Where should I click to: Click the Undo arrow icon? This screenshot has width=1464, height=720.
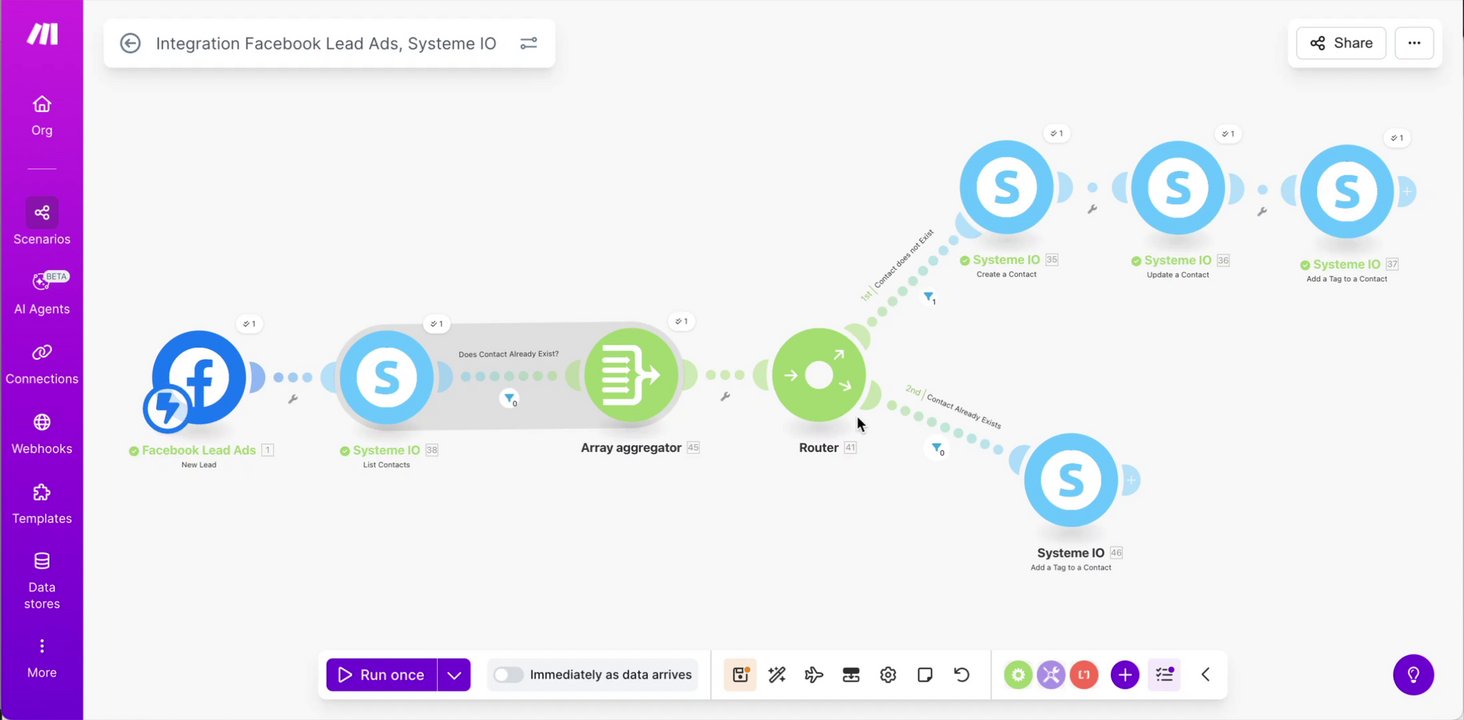point(962,675)
